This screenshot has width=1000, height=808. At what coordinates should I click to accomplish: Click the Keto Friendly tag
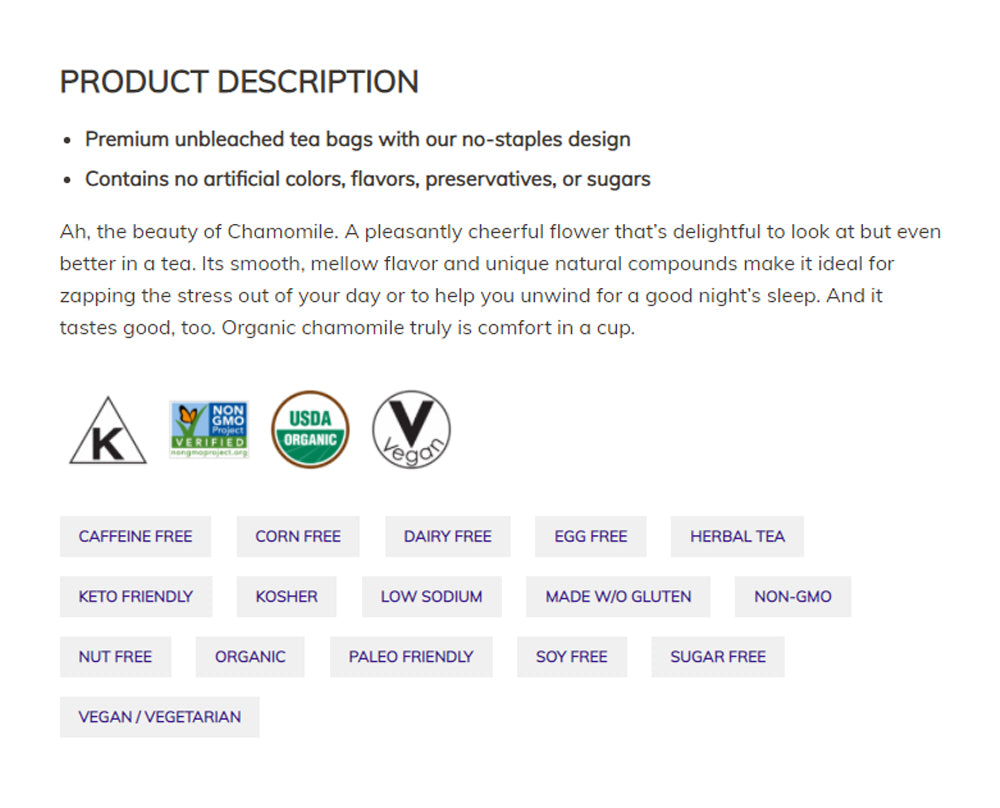coord(135,597)
